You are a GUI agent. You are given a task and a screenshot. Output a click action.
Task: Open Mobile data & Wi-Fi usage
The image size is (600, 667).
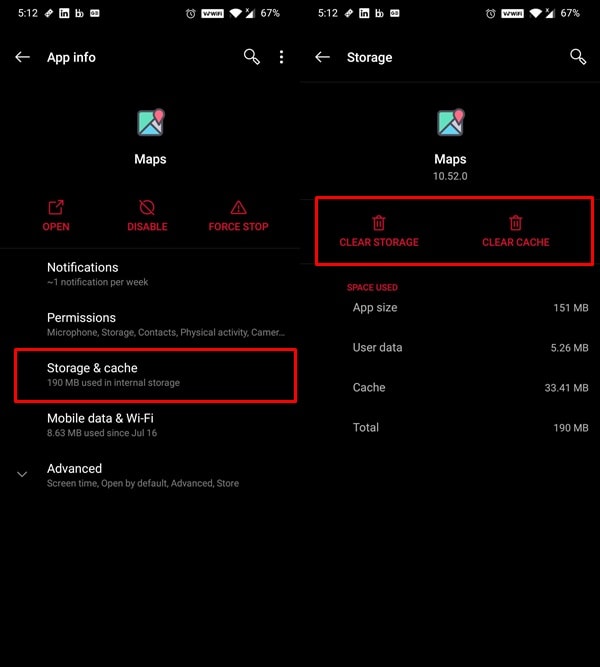point(150,425)
